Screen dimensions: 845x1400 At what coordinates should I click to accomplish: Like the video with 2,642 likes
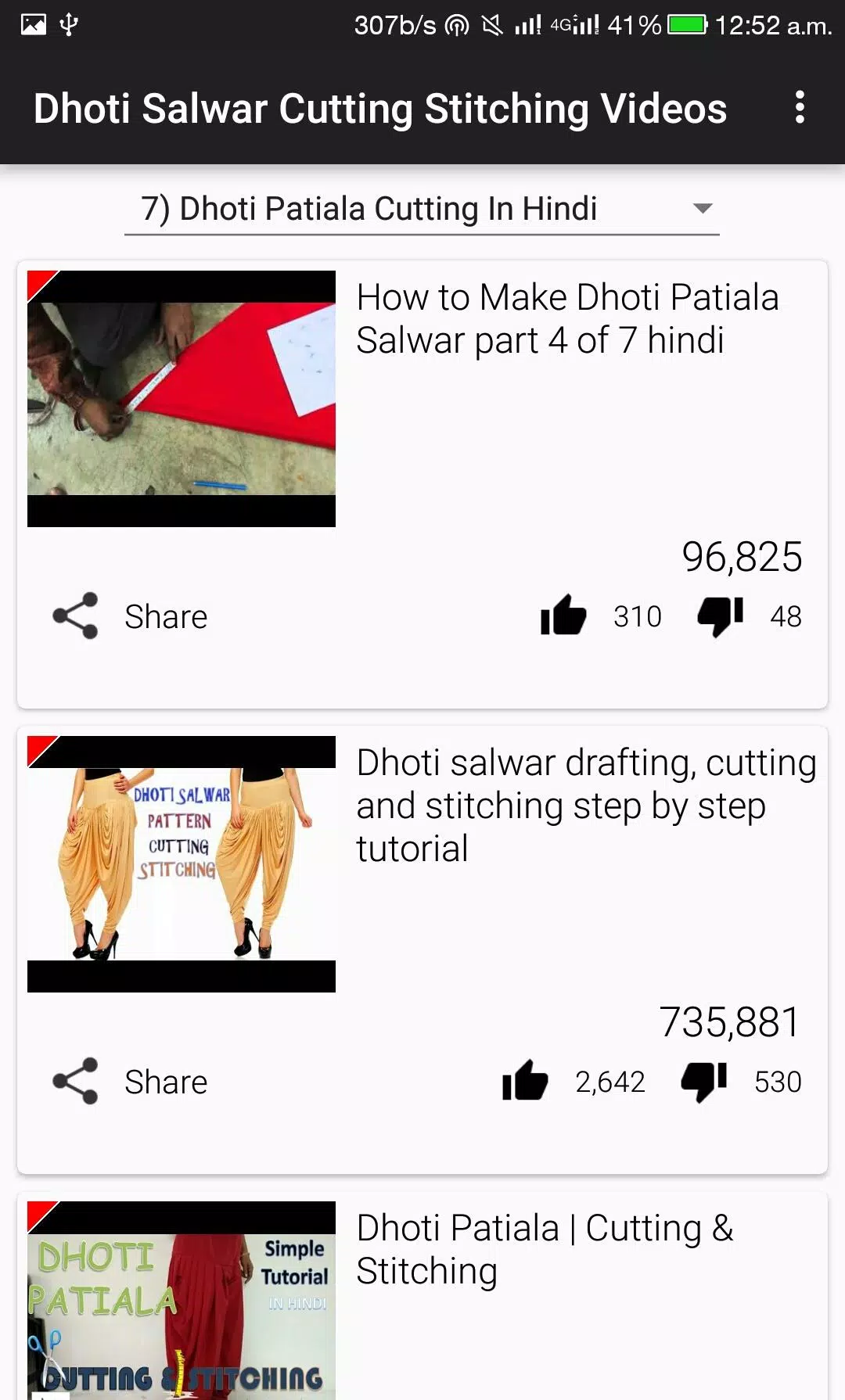point(525,1081)
